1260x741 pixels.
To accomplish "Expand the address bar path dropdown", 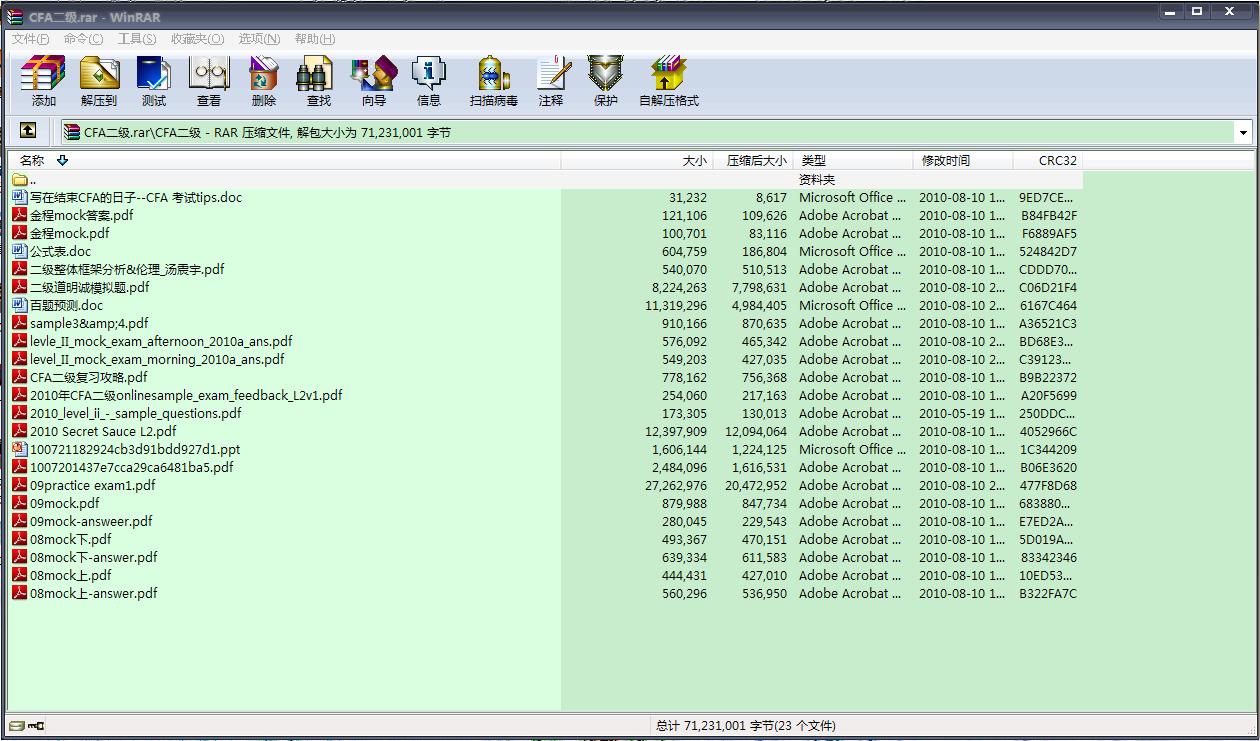I will pyautogui.click(x=1243, y=132).
